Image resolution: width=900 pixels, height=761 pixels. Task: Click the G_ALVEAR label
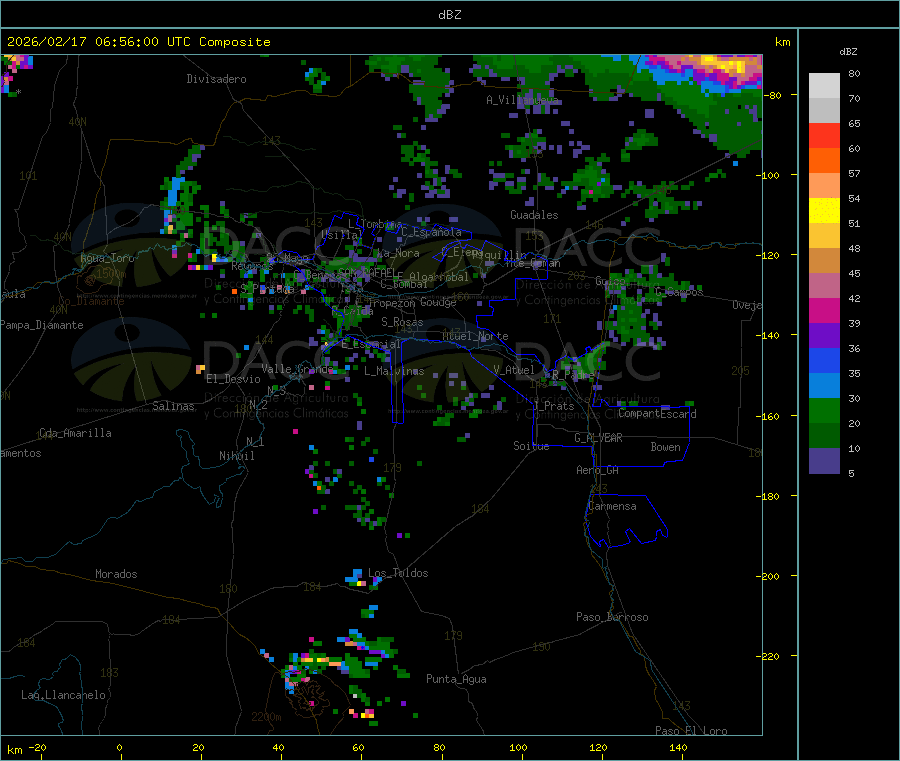(598, 438)
